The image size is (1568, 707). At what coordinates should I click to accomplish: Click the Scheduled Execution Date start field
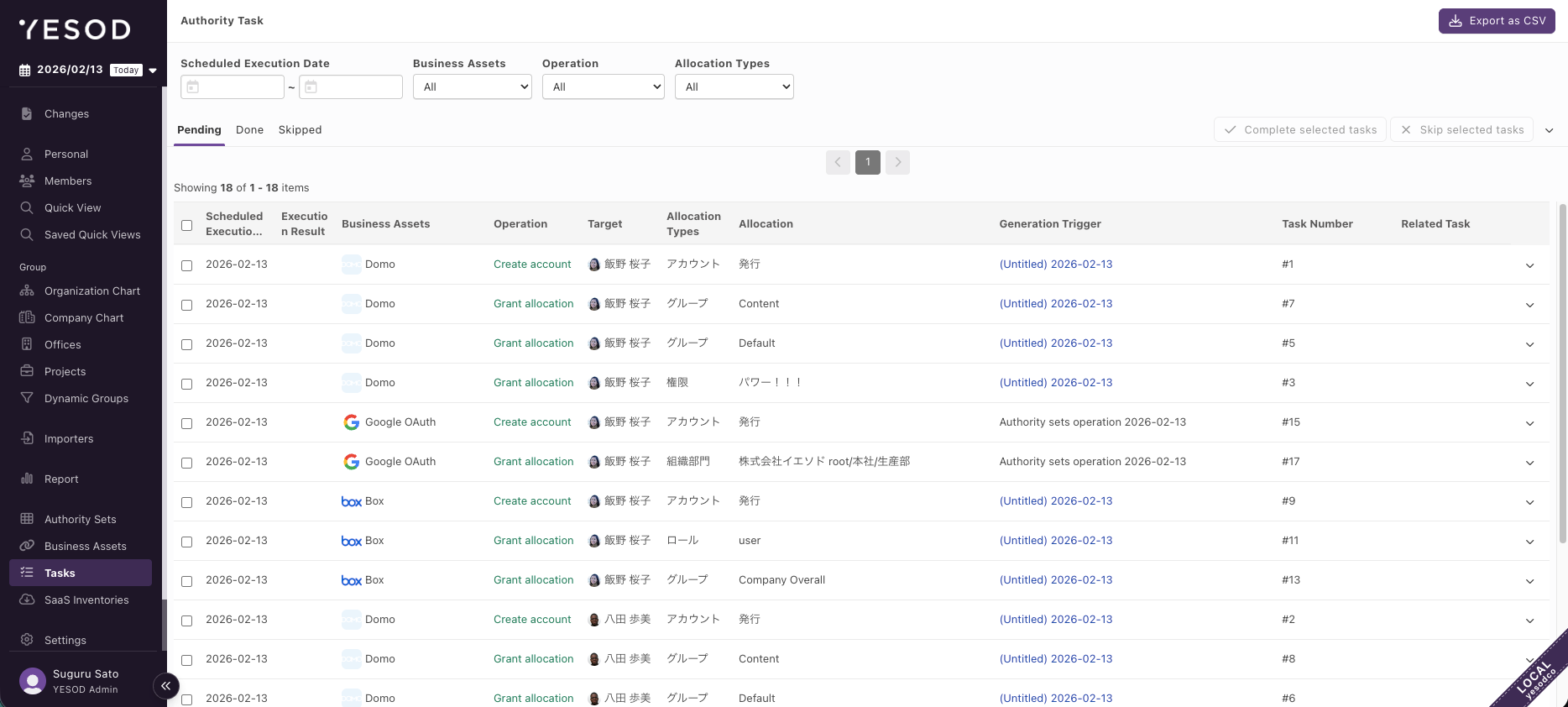[233, 86]
